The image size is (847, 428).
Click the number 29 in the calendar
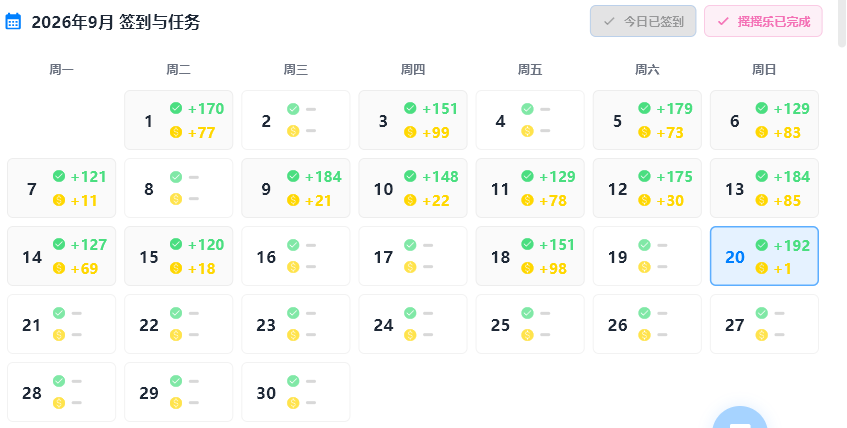pyautogui.click(x=149, y=393)
